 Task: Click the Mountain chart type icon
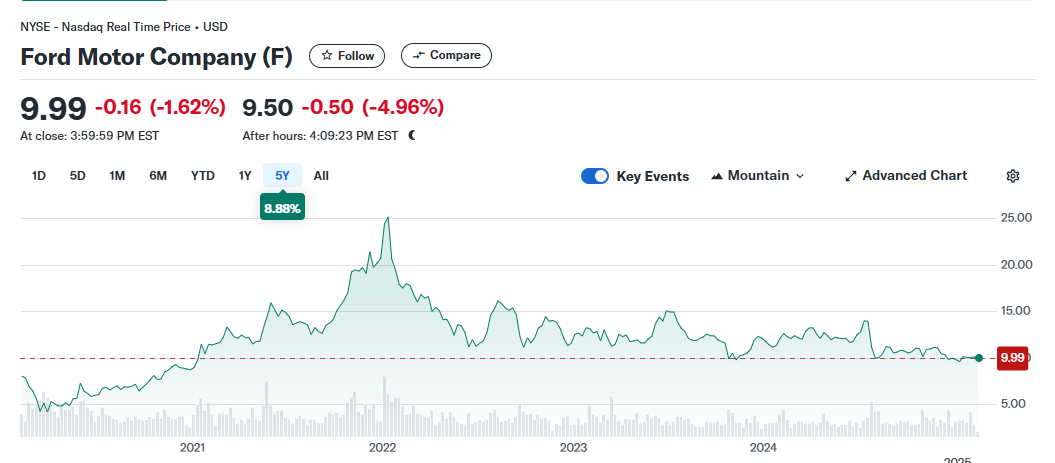click(x=717, y=176)
